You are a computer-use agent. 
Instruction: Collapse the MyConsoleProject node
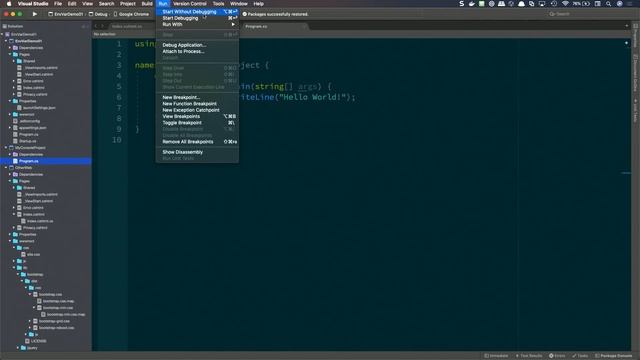[6, 147]
